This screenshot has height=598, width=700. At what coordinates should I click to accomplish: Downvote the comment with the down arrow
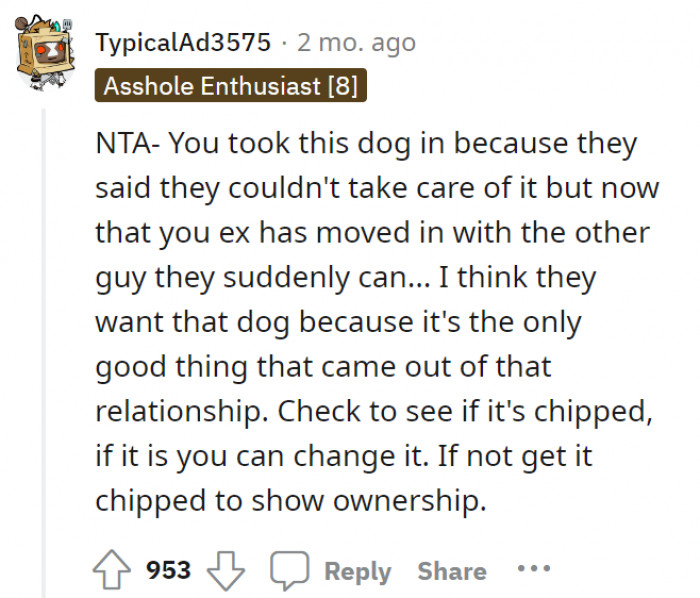pos(225,570)
